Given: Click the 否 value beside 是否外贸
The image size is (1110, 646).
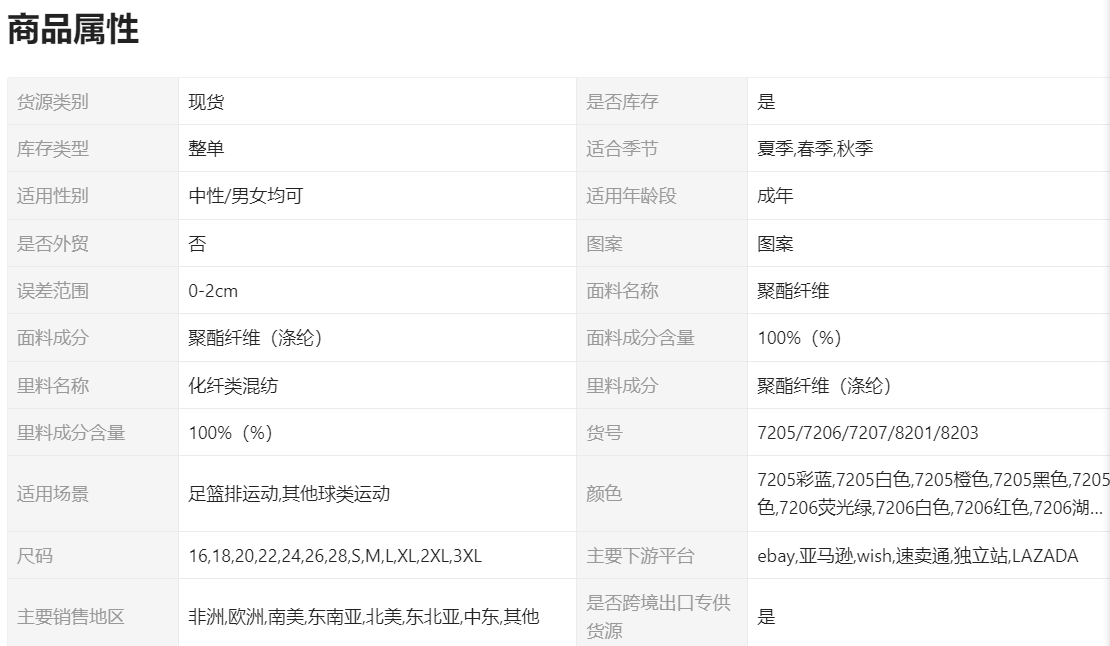Looking at the screenshot, I should (x=197, y=244).
